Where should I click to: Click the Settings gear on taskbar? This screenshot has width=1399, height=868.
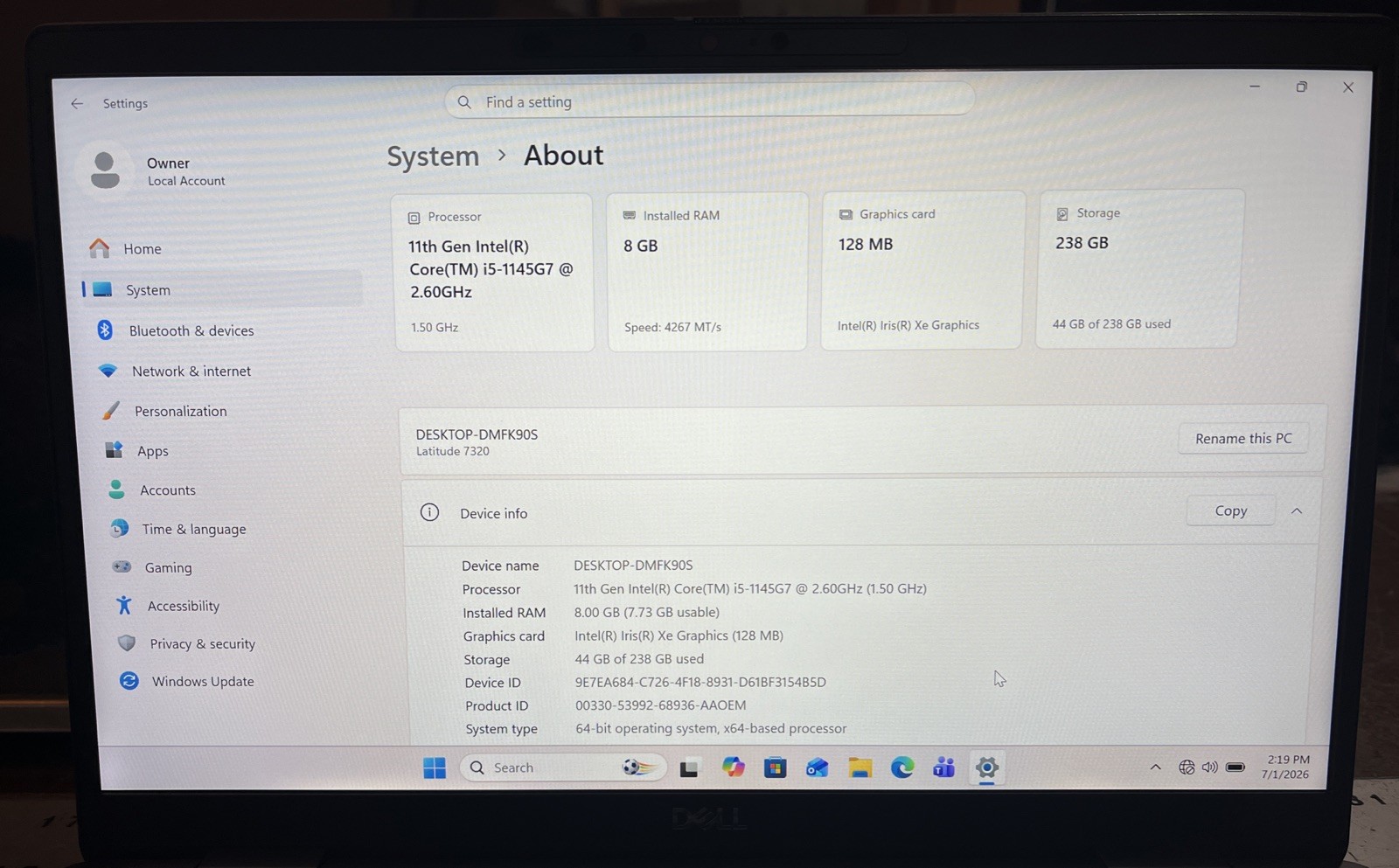pyautogui.click(x=986, y=767)
